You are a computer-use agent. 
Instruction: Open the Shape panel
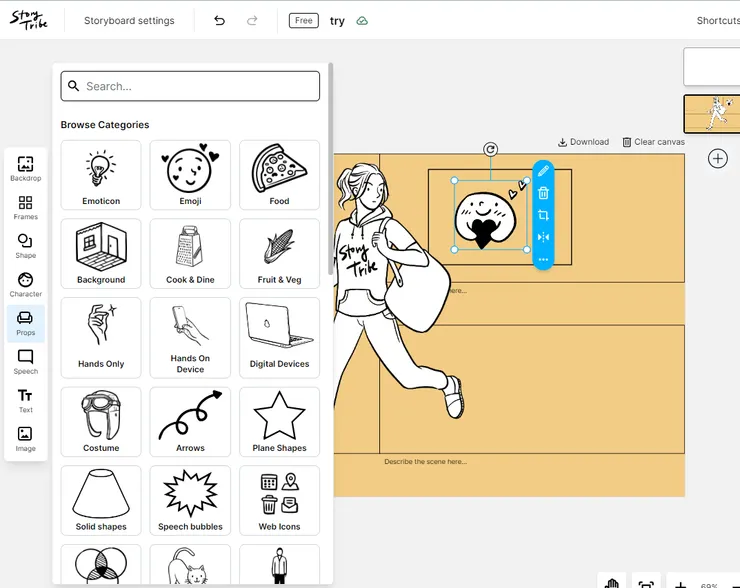[25, 246]
